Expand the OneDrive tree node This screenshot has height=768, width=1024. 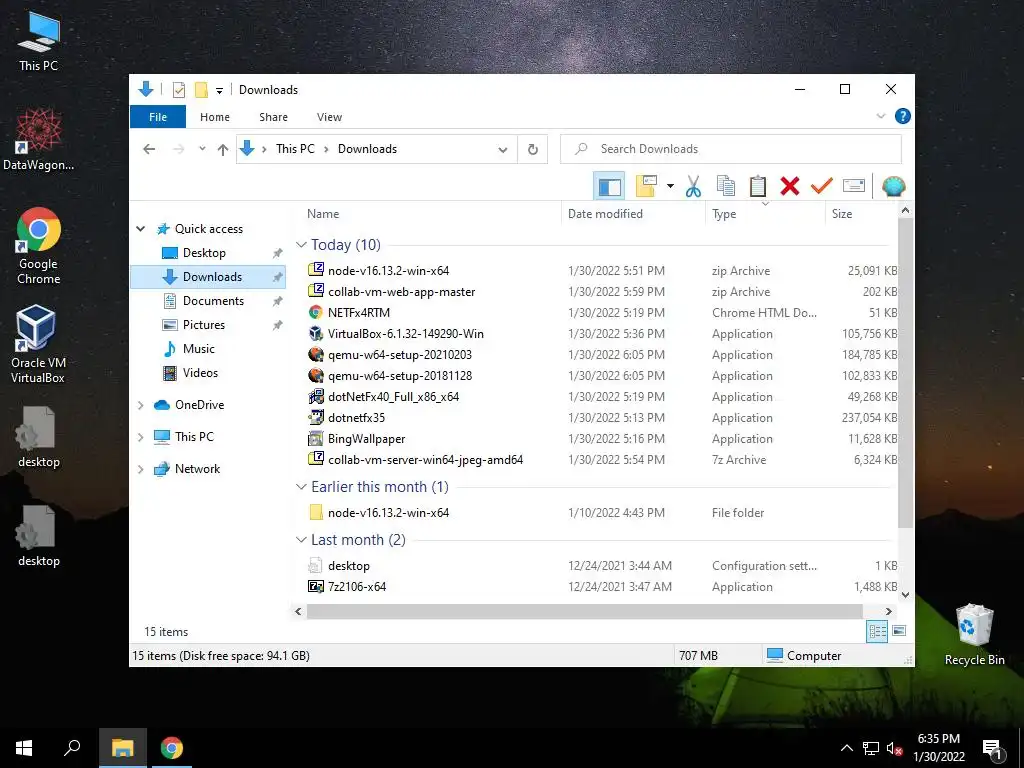(140, 405)
